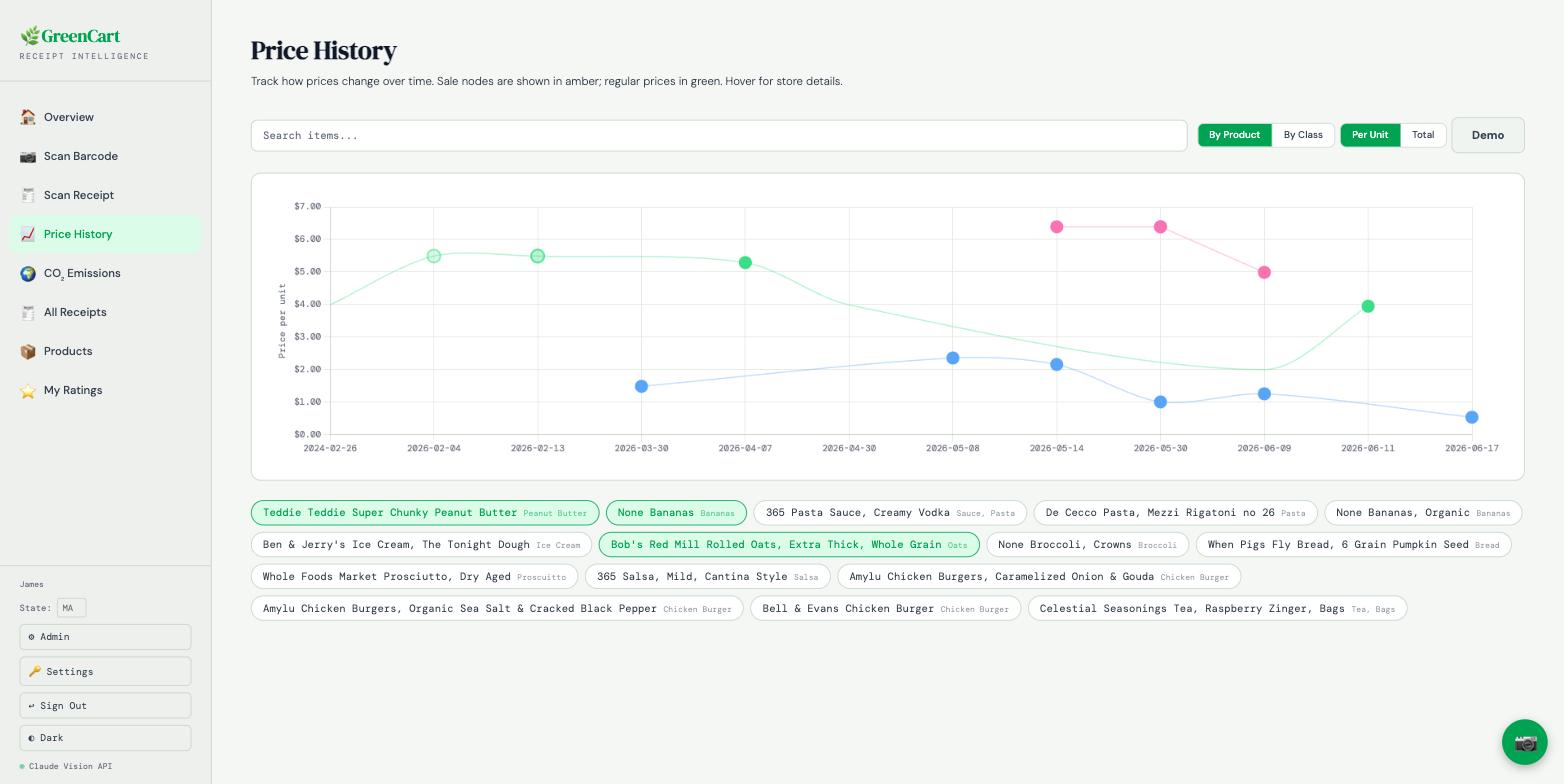1564x784 pixels.
Task: Select Total pricing
Action: point(1423,135)
